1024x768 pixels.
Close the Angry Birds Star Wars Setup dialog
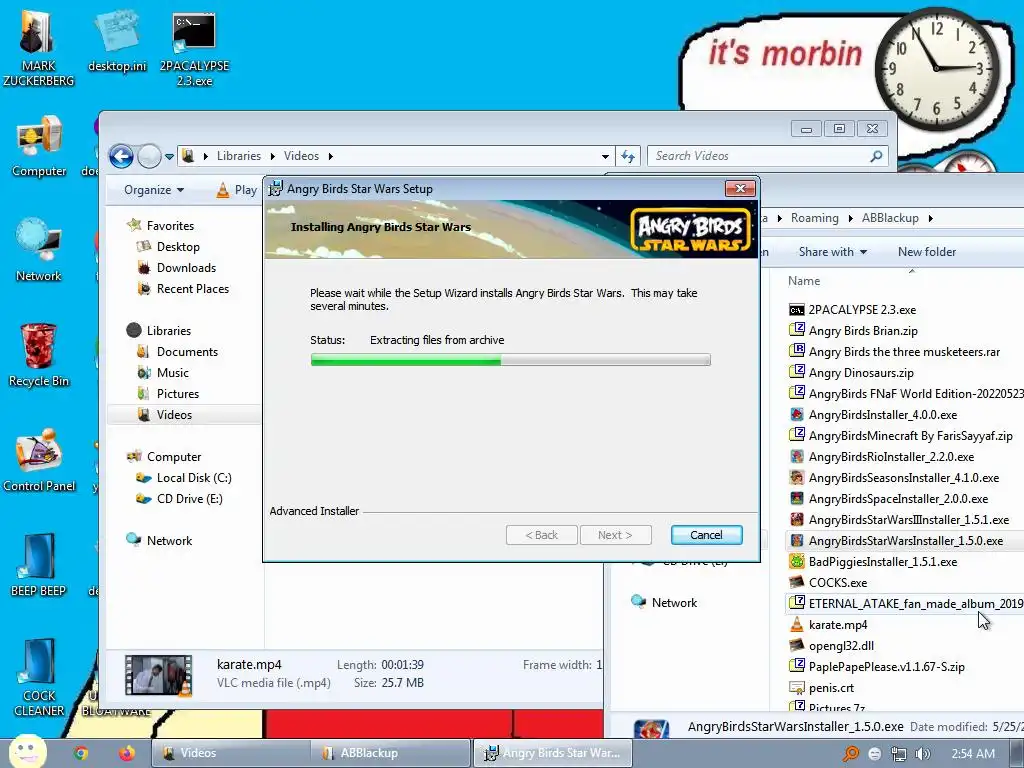tap(740, 189)
